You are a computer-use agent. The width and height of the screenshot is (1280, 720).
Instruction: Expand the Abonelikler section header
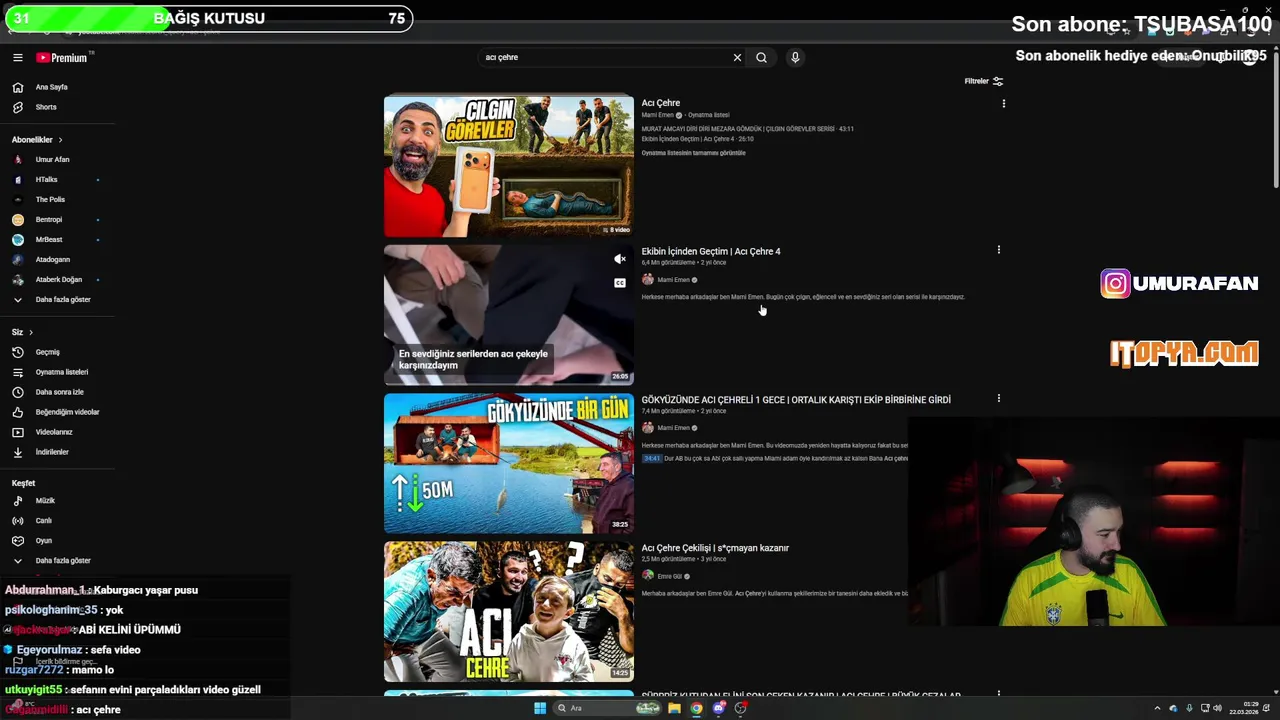[37, 140]
